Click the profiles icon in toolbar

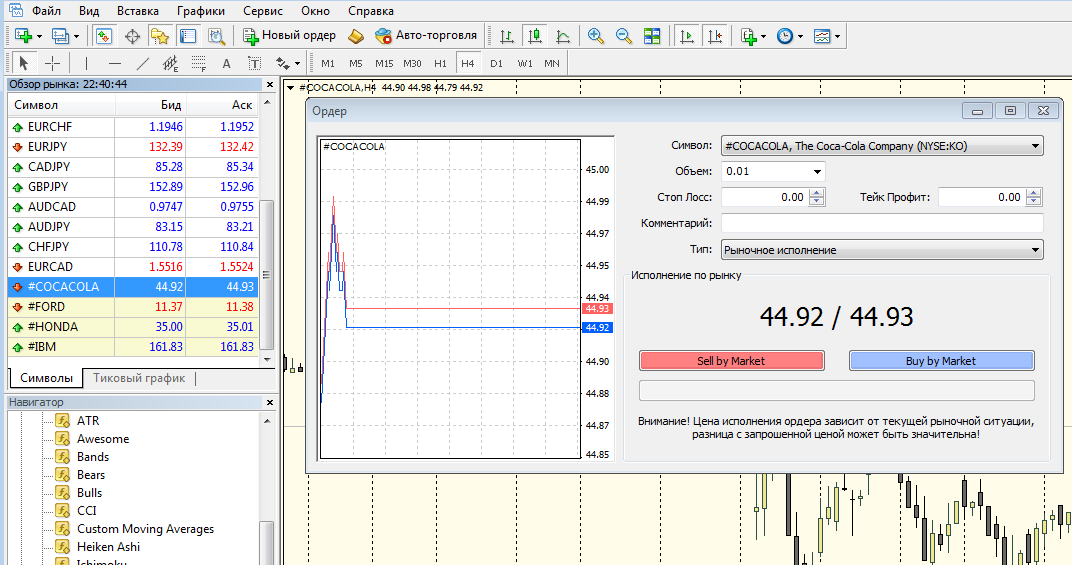[x=60, y=36]
